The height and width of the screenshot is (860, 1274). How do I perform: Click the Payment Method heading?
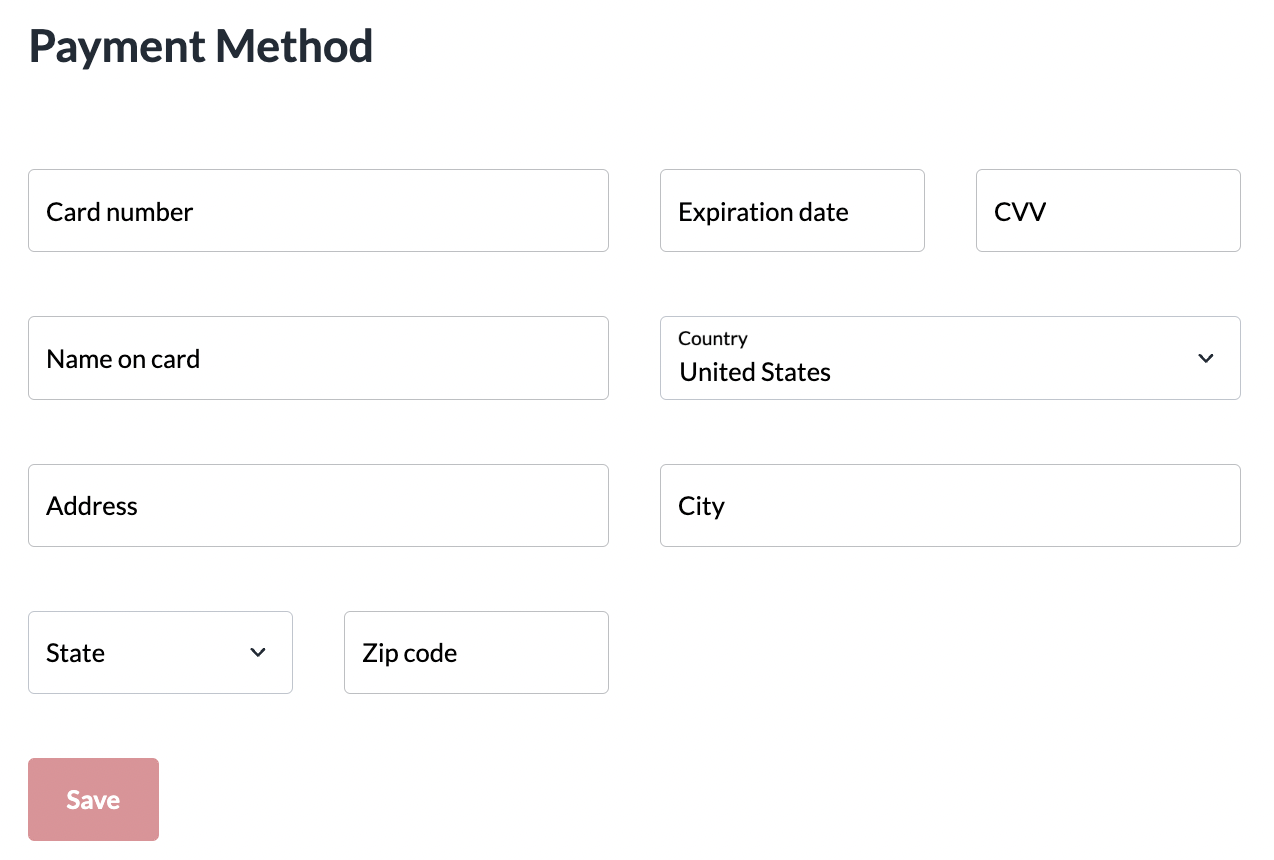[x=201, y=47]
